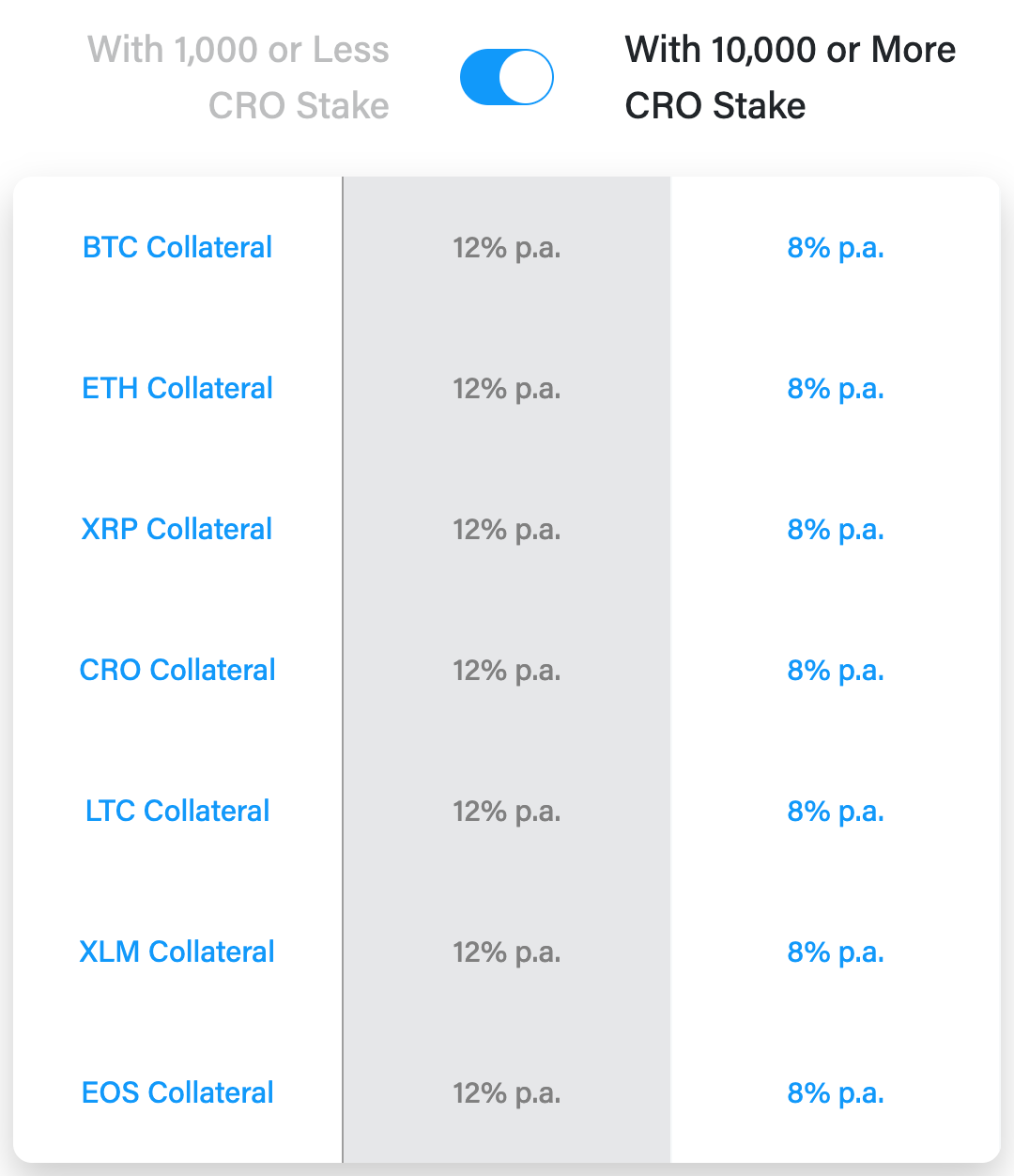The width and height of the screenshot is (1014, 1176).
Task: Click the 8% p.a. rate for ETH
Action: [x=836, y=389]
